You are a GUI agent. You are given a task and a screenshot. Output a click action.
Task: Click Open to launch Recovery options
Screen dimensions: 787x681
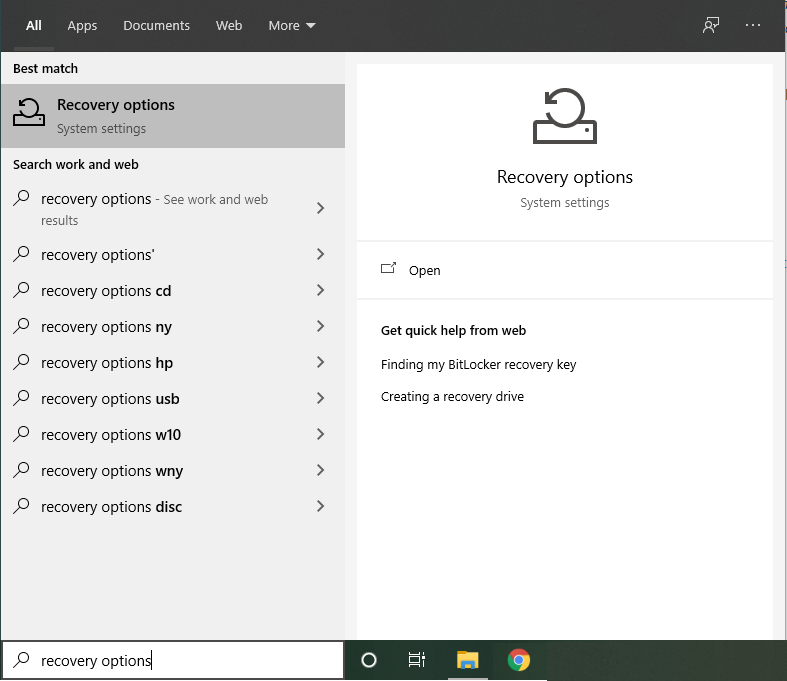pyautogui.click(x=425, y=271)
